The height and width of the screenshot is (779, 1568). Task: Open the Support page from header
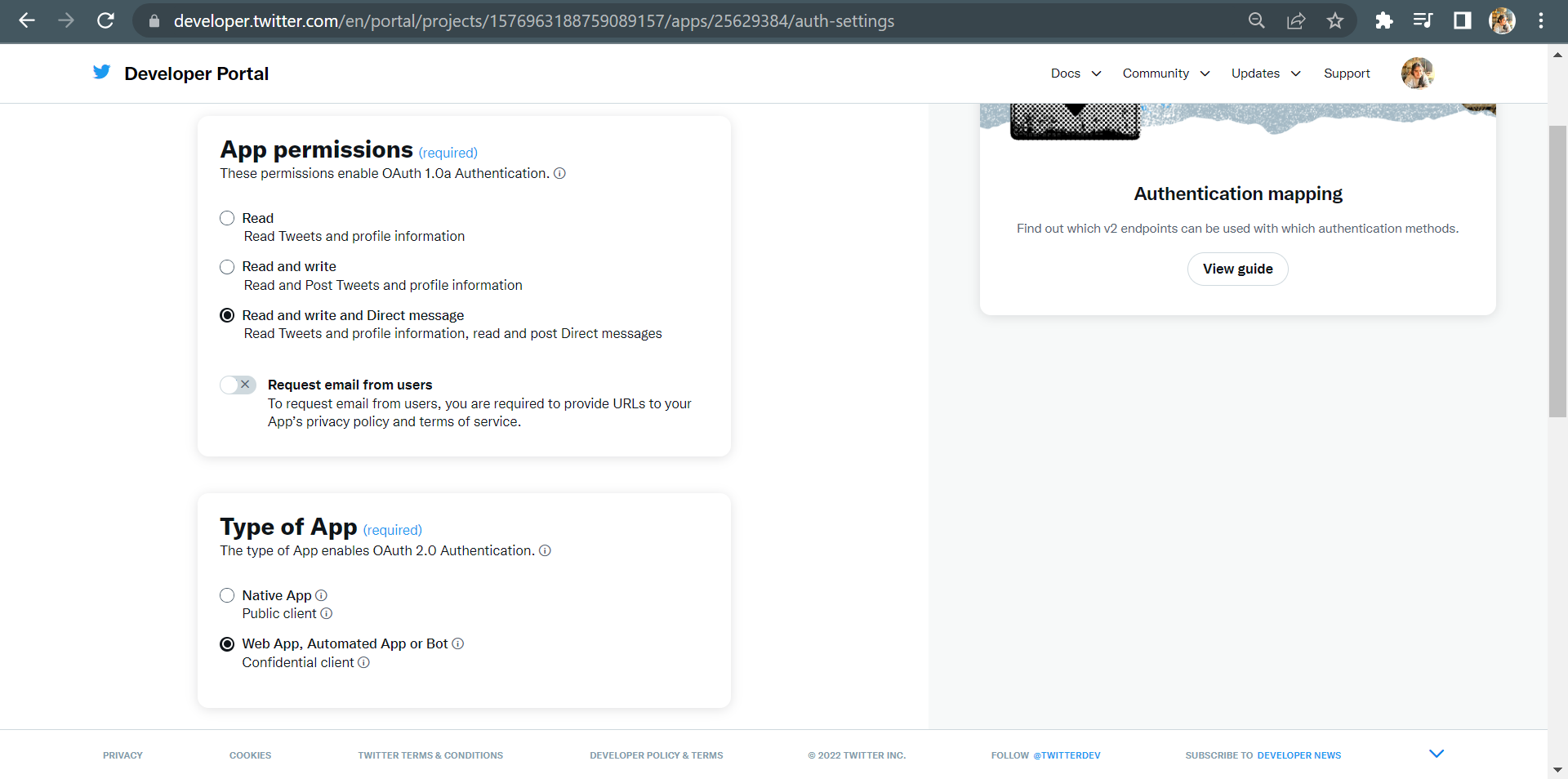1347,73
